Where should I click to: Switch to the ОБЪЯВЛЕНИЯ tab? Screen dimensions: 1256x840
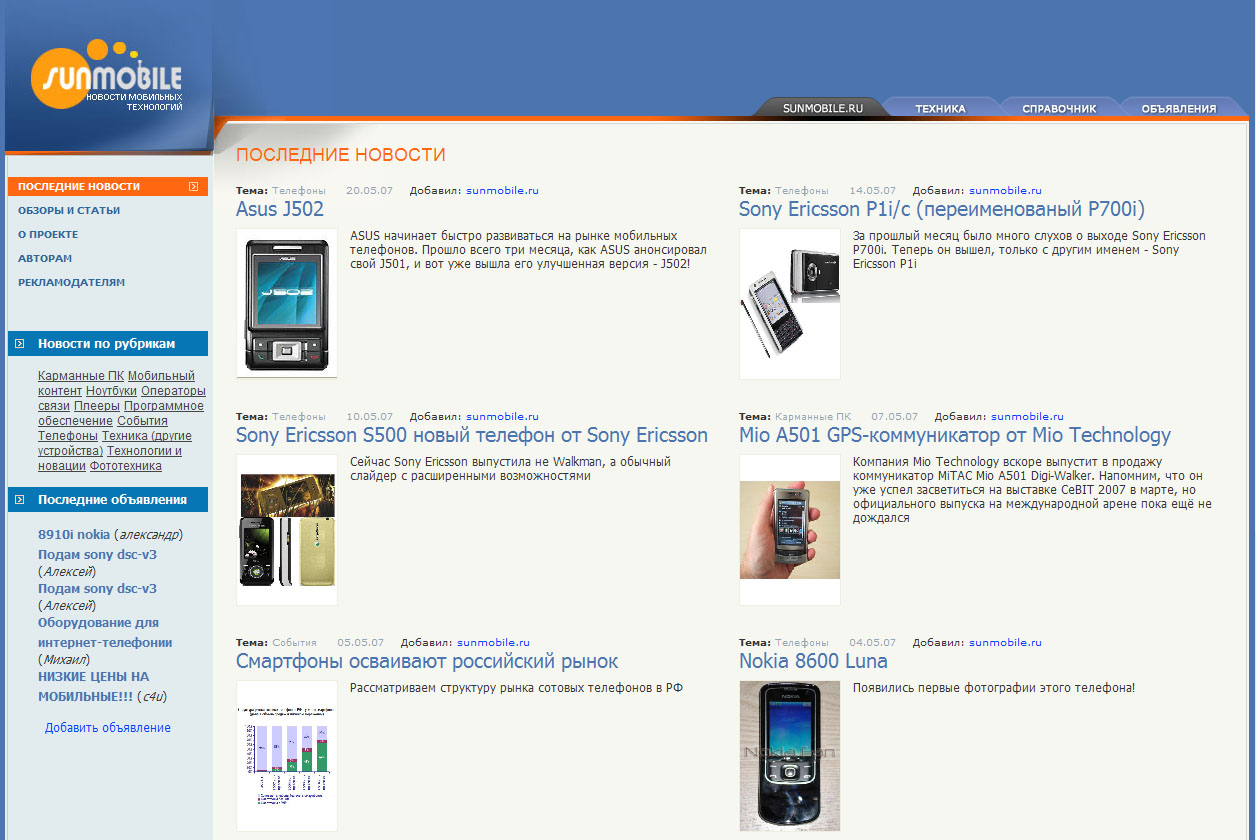pos(1179,108)
